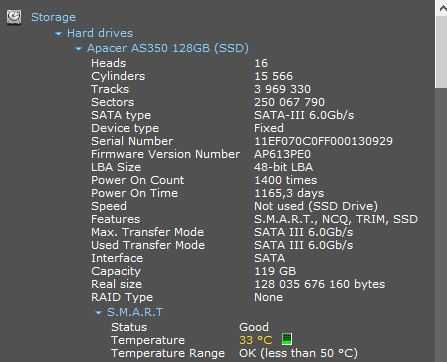Image resolution: width=447 pixels, height=362 pixels.
Task: Select the Used Transfer Mode label
Action: 148,245
